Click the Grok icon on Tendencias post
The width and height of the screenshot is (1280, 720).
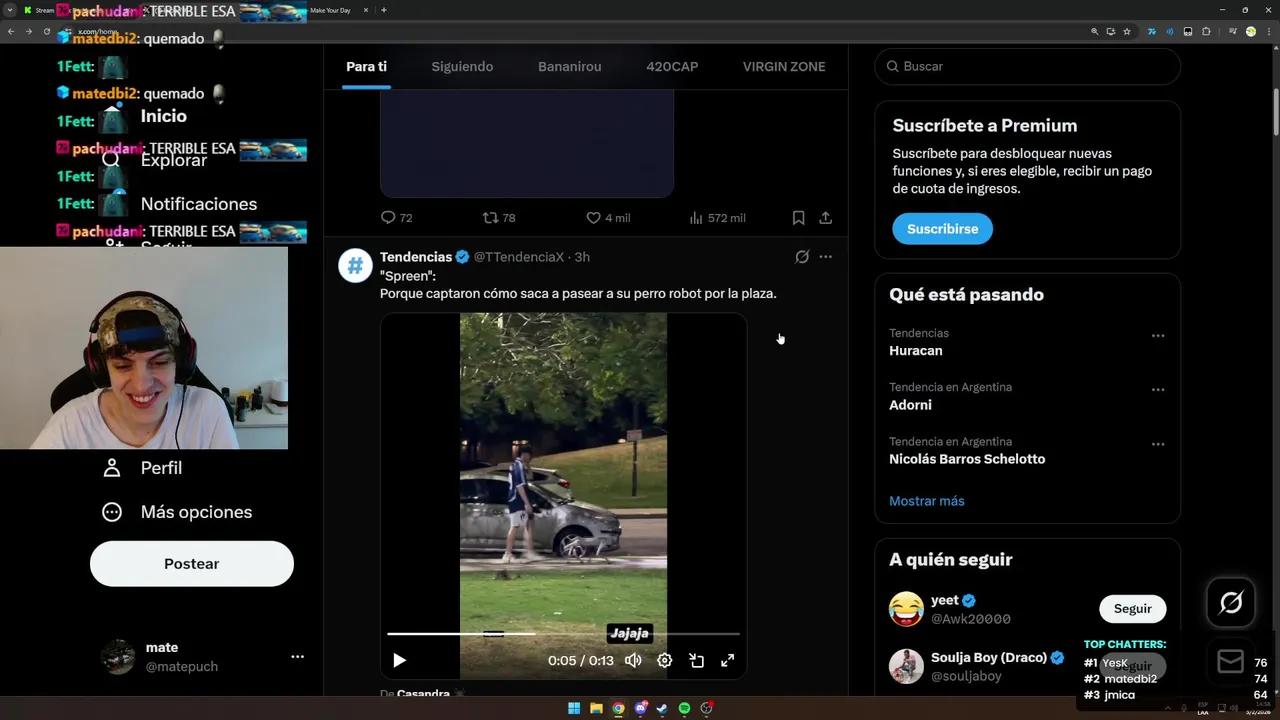click(802, 257)
